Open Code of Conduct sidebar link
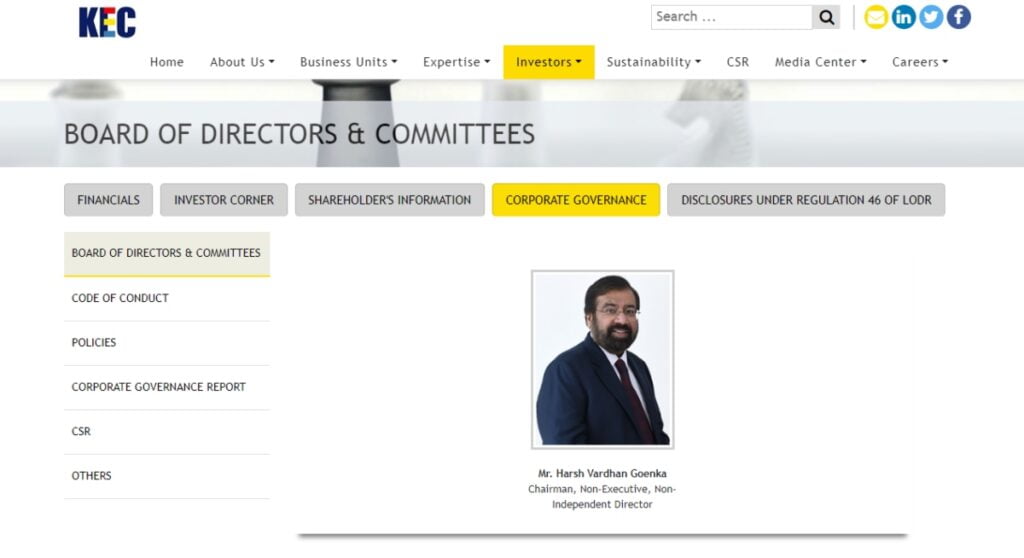1024x558 pixels. coord(167,299)
